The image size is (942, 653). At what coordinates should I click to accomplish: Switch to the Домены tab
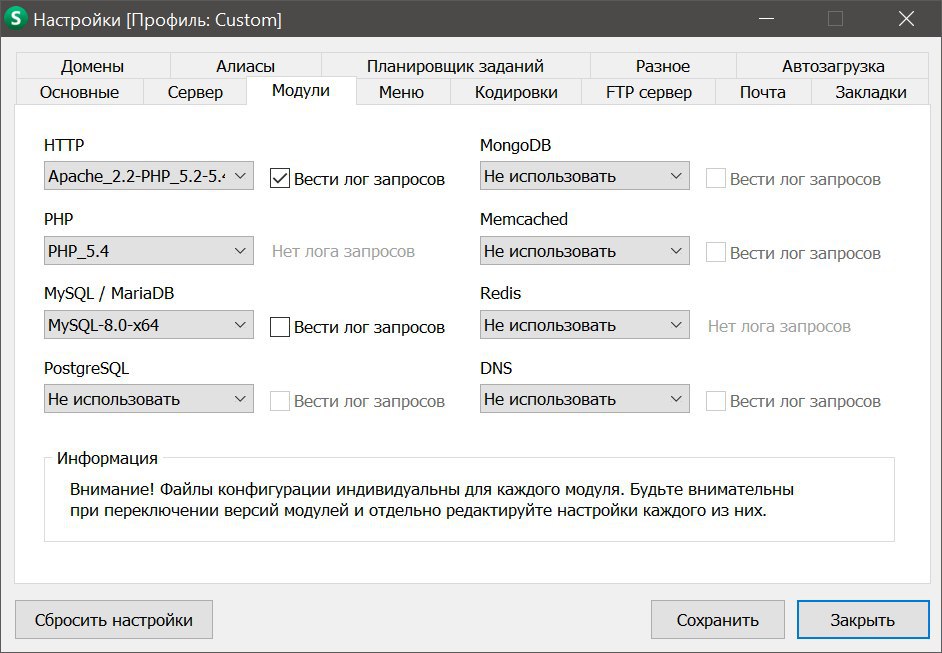pyautogui.click(x=93, y=65)
